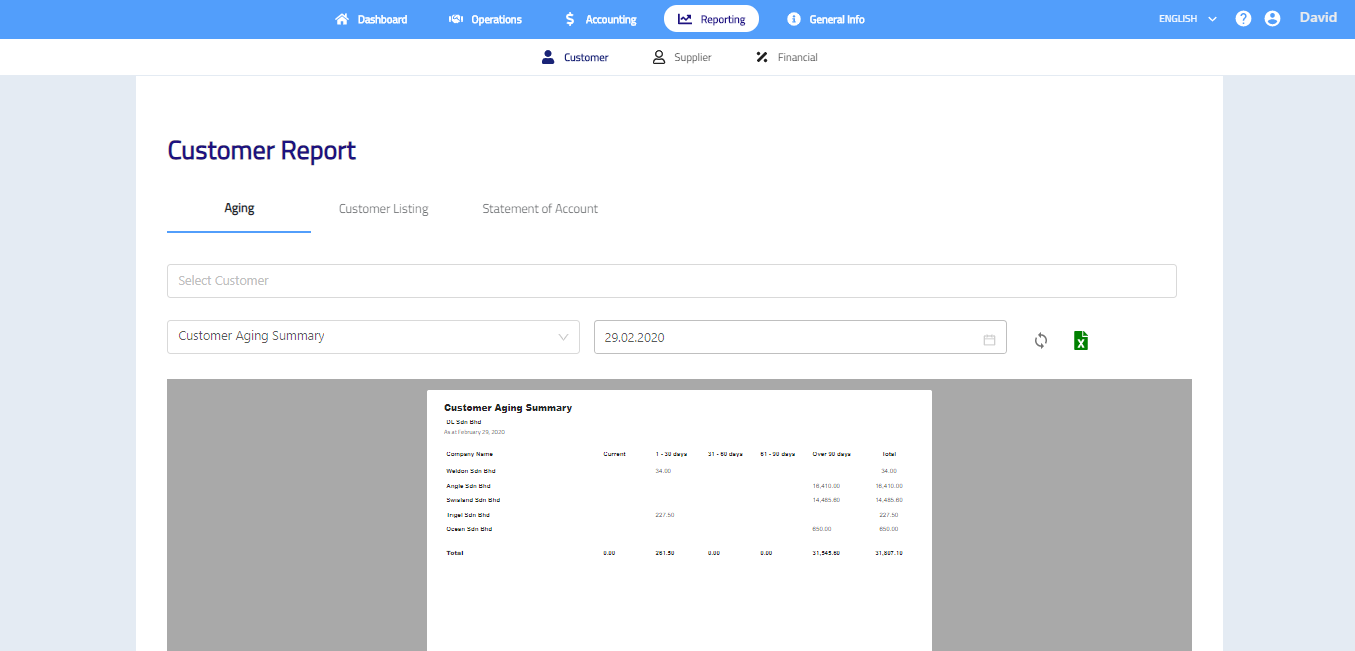Image resolution: width=1355 pixels, height=651 pixels.
Task: Click the Reporting menu button
Action: pos(711,19)
